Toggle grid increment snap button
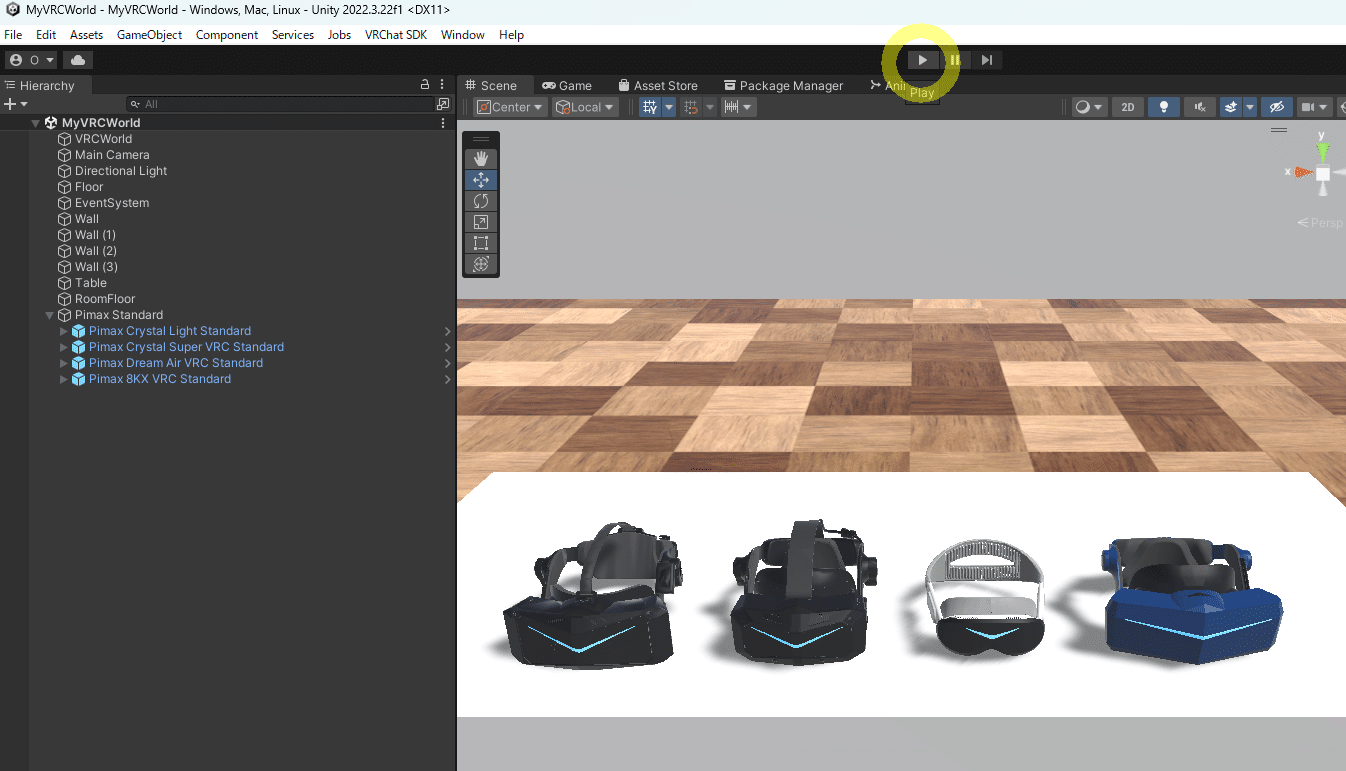 [690, 107]
